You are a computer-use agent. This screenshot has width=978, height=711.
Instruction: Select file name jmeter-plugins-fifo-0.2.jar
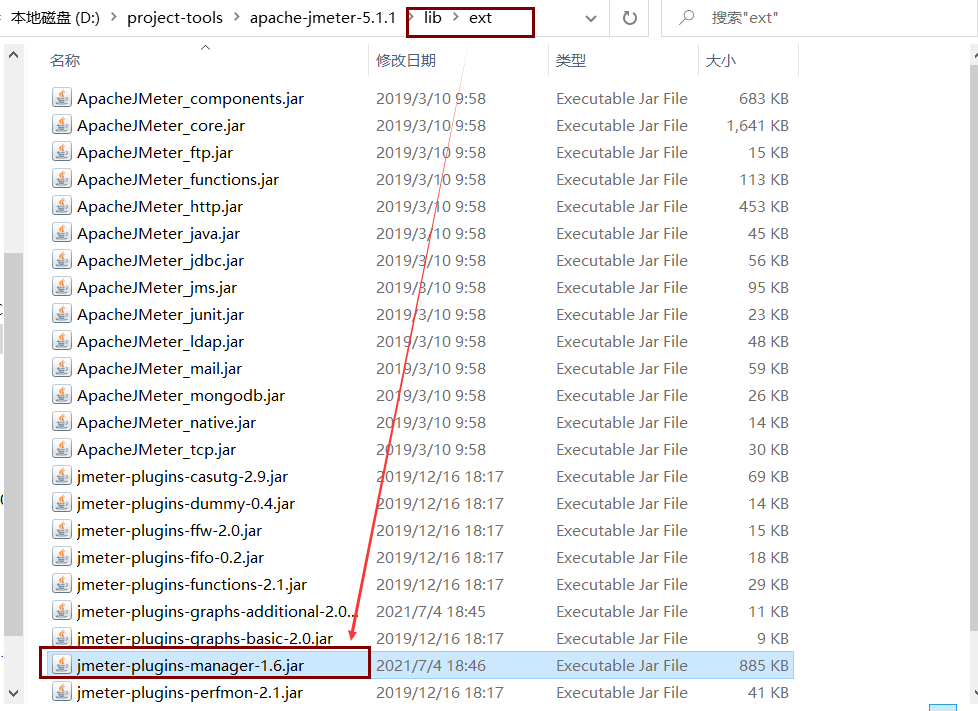pyautogui.click(x=170, y=558)
